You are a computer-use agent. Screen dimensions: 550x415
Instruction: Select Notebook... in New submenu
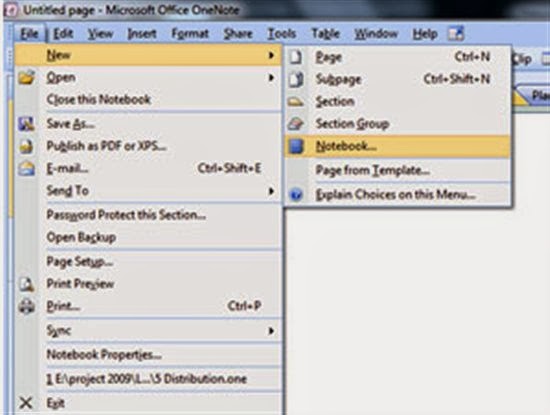397,146
